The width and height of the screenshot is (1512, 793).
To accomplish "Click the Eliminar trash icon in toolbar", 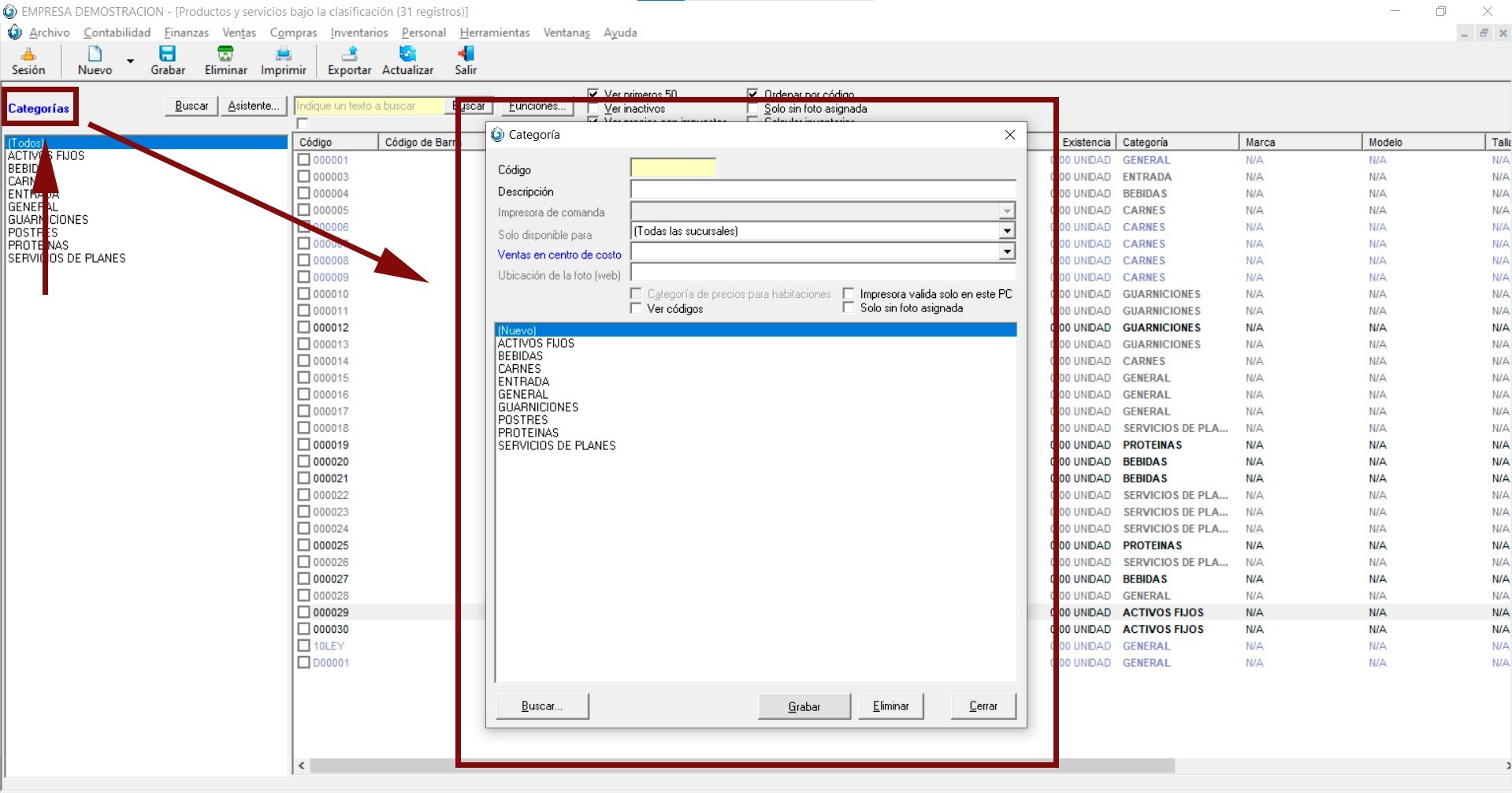I will [x=225, y=54].
